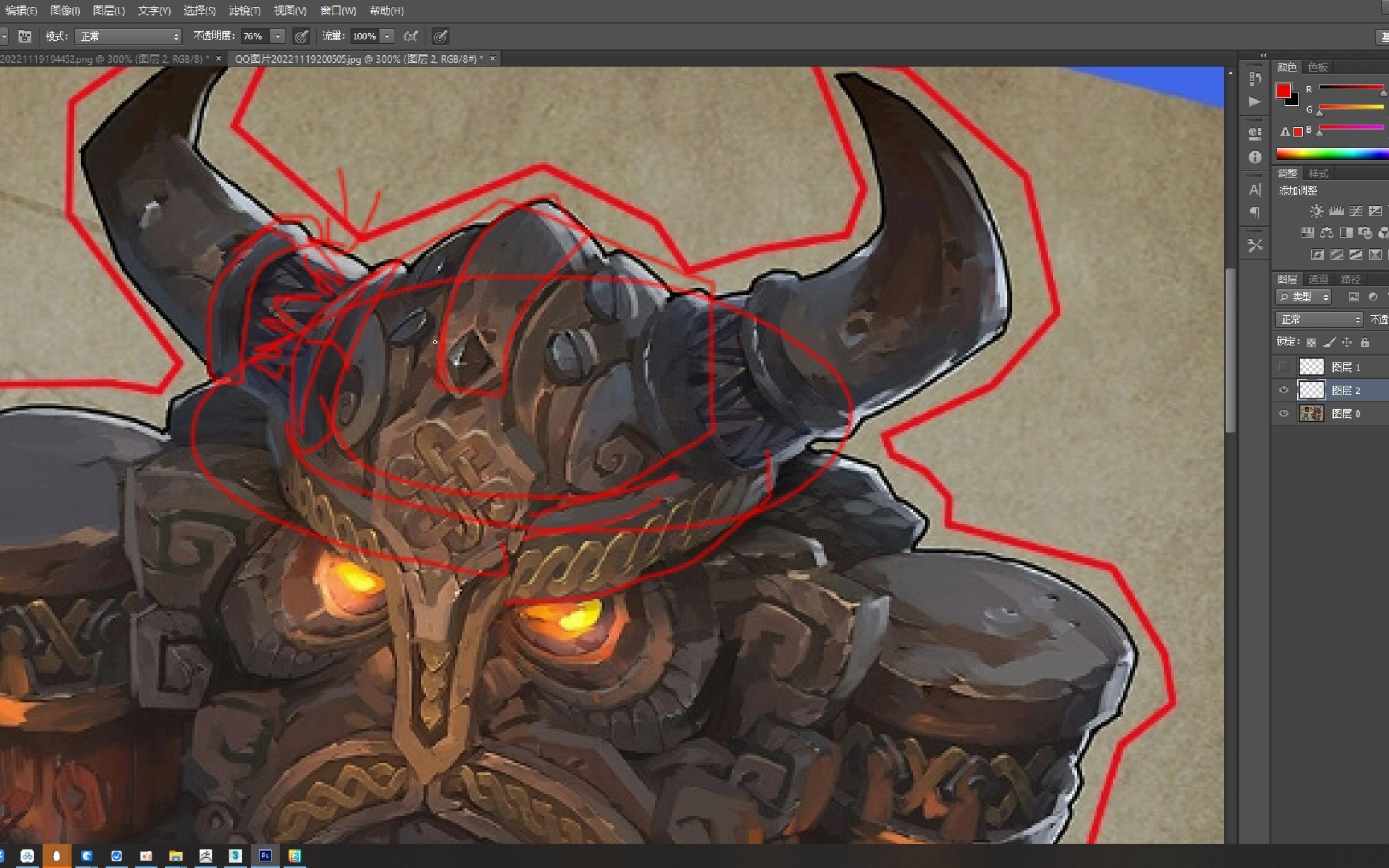Collapse the side panels double-arrow
The height and width of the screenshot is (868, 1389).
click(x=1263, y=55)
